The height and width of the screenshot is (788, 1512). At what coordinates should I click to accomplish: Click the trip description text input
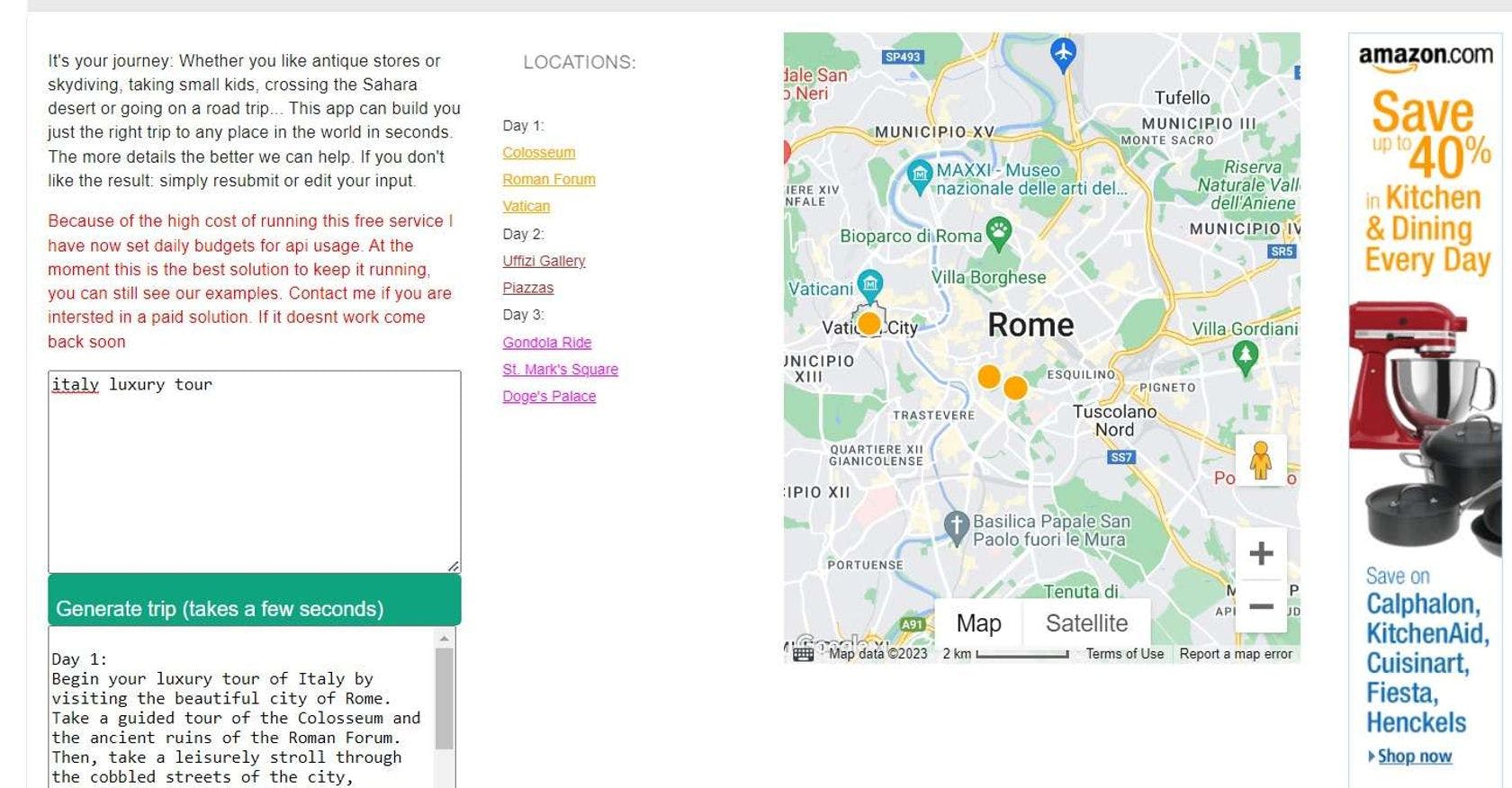click(x=254, y=470)
